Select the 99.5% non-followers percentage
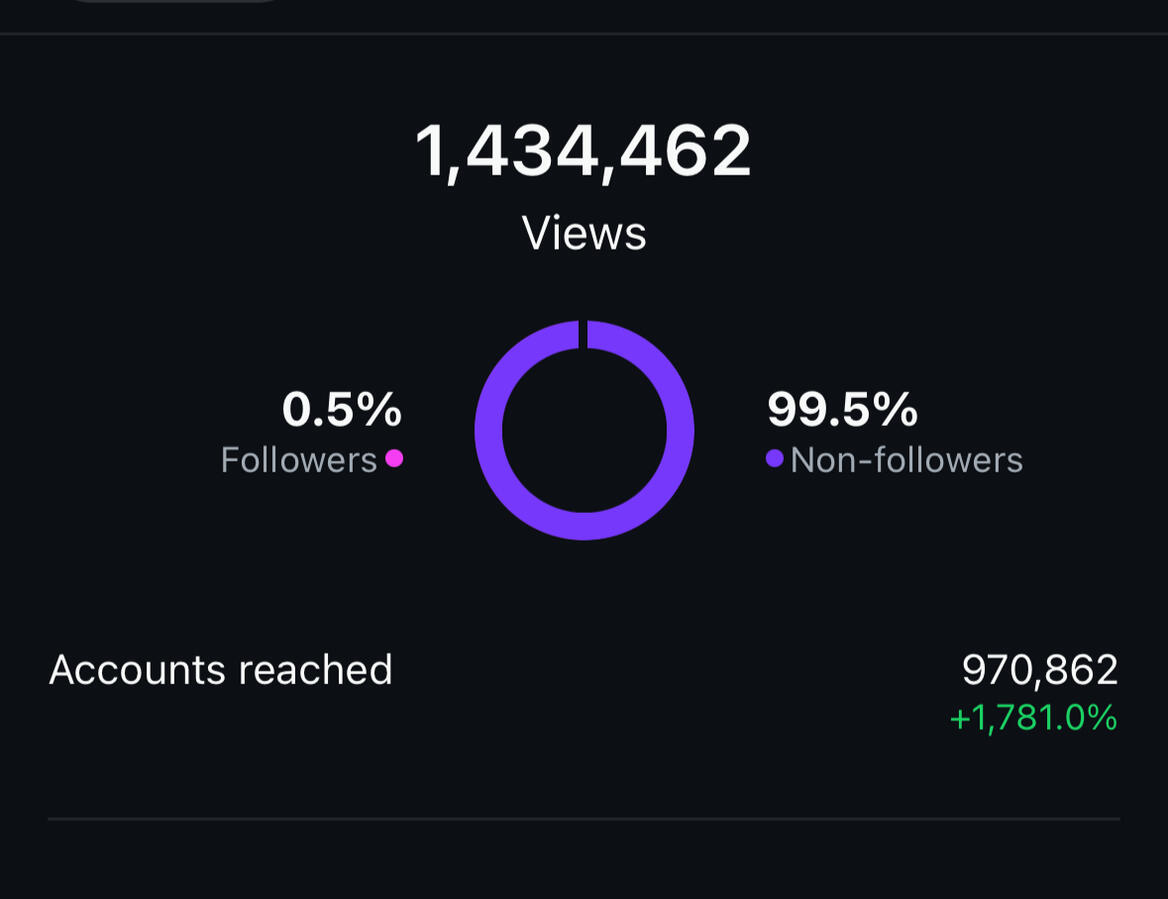Viewport: 1168px width, 899px height. click(x=842, y=409)
